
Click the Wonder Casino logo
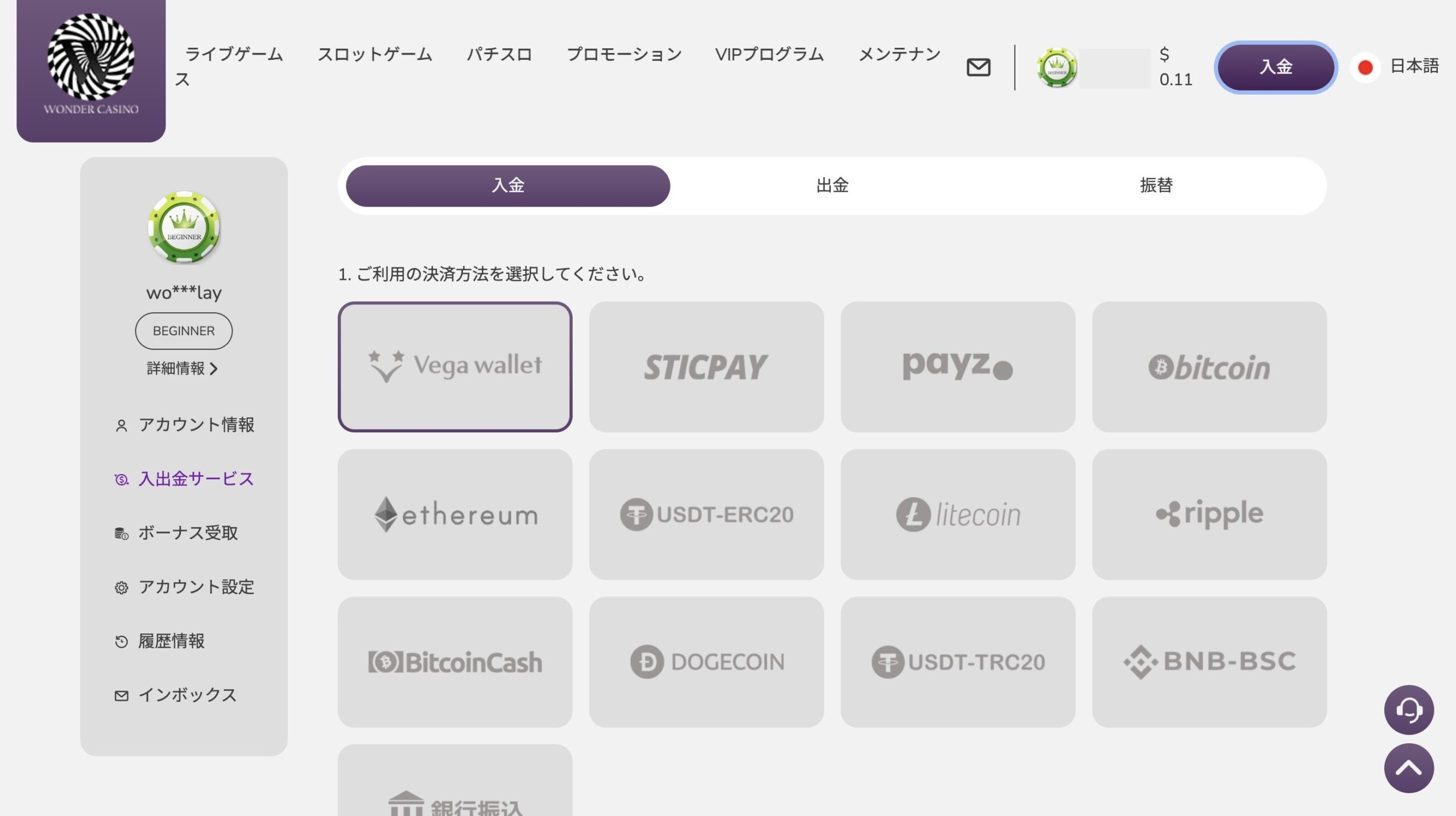coord(91,65)
